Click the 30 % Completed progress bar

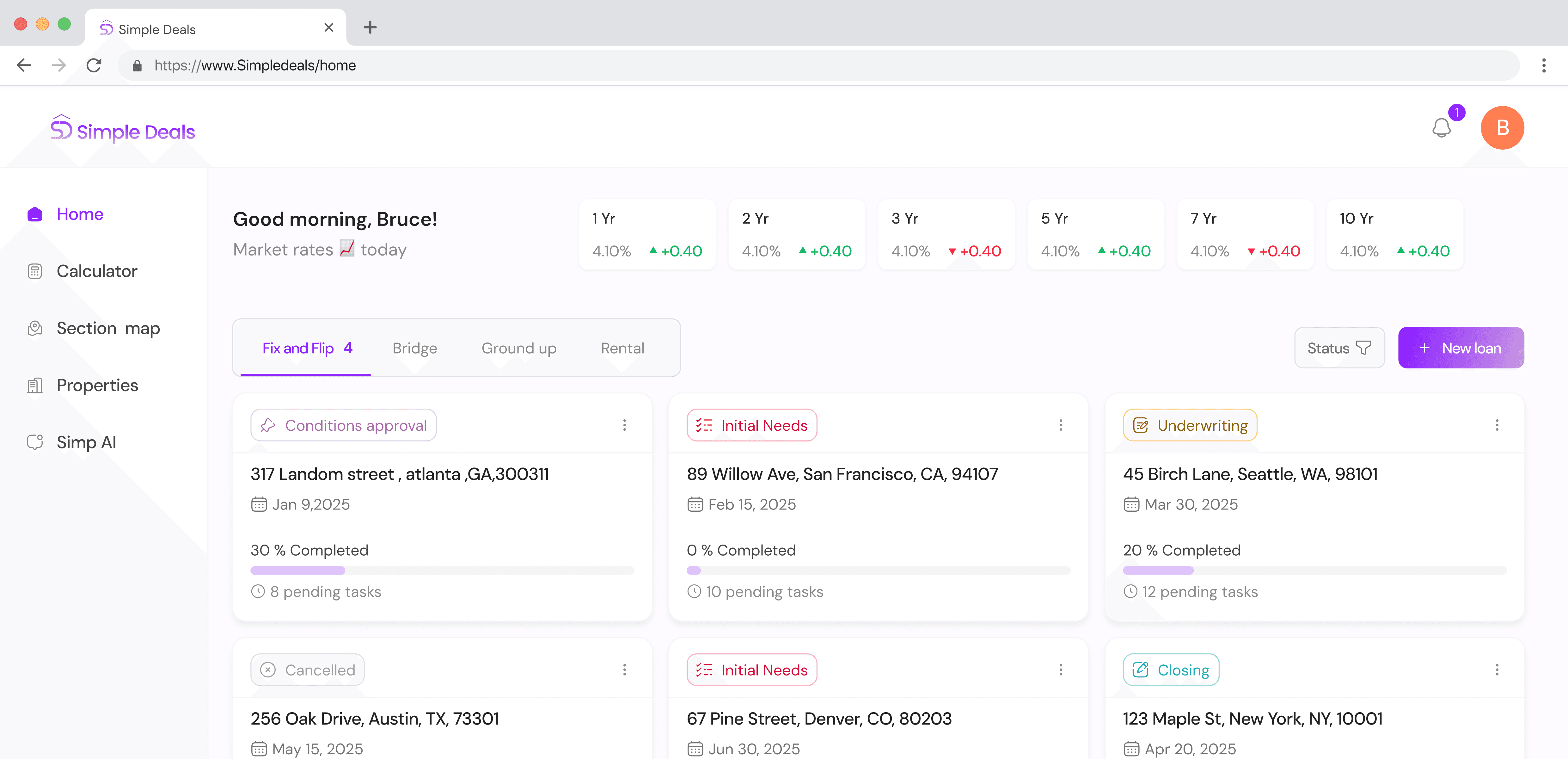(442, 571)
